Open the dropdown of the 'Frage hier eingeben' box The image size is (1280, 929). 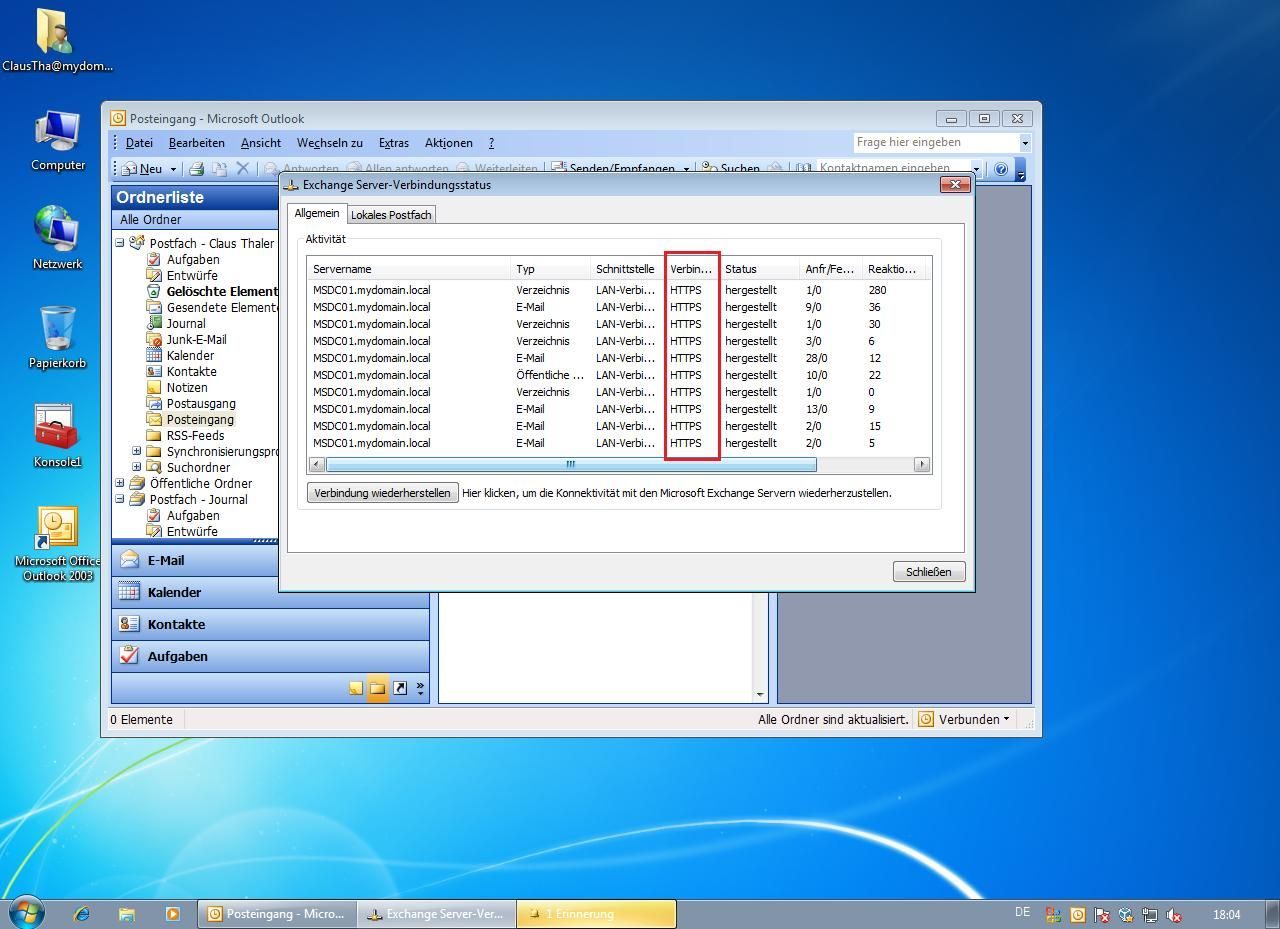pyautogui.click(x=1024, y=143)
